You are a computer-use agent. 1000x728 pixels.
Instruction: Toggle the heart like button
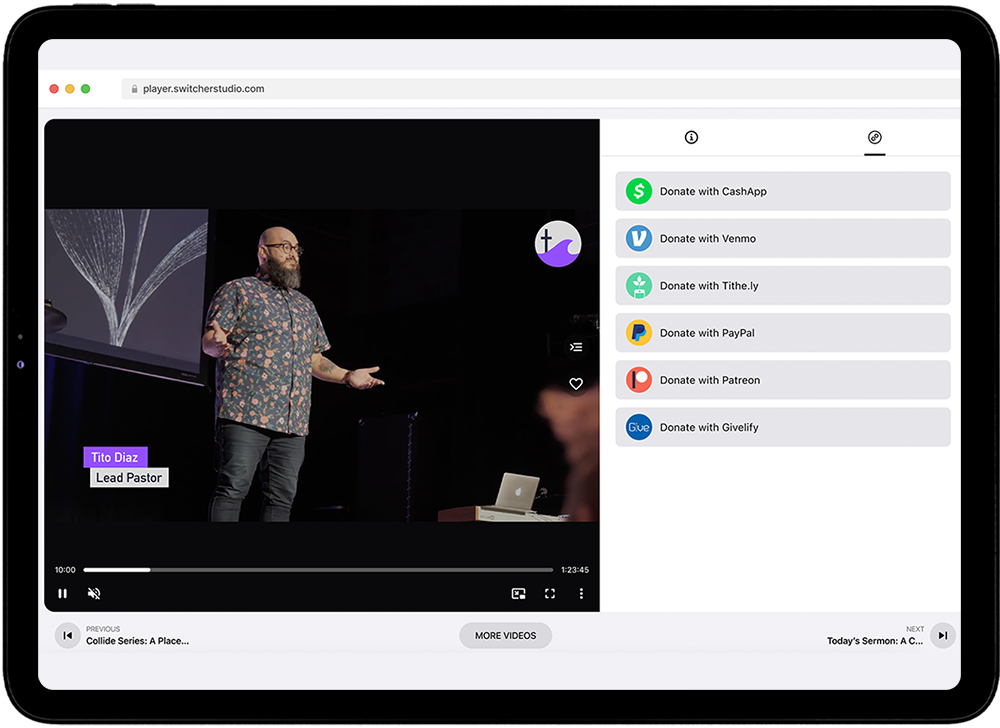[x=576, y=383]
